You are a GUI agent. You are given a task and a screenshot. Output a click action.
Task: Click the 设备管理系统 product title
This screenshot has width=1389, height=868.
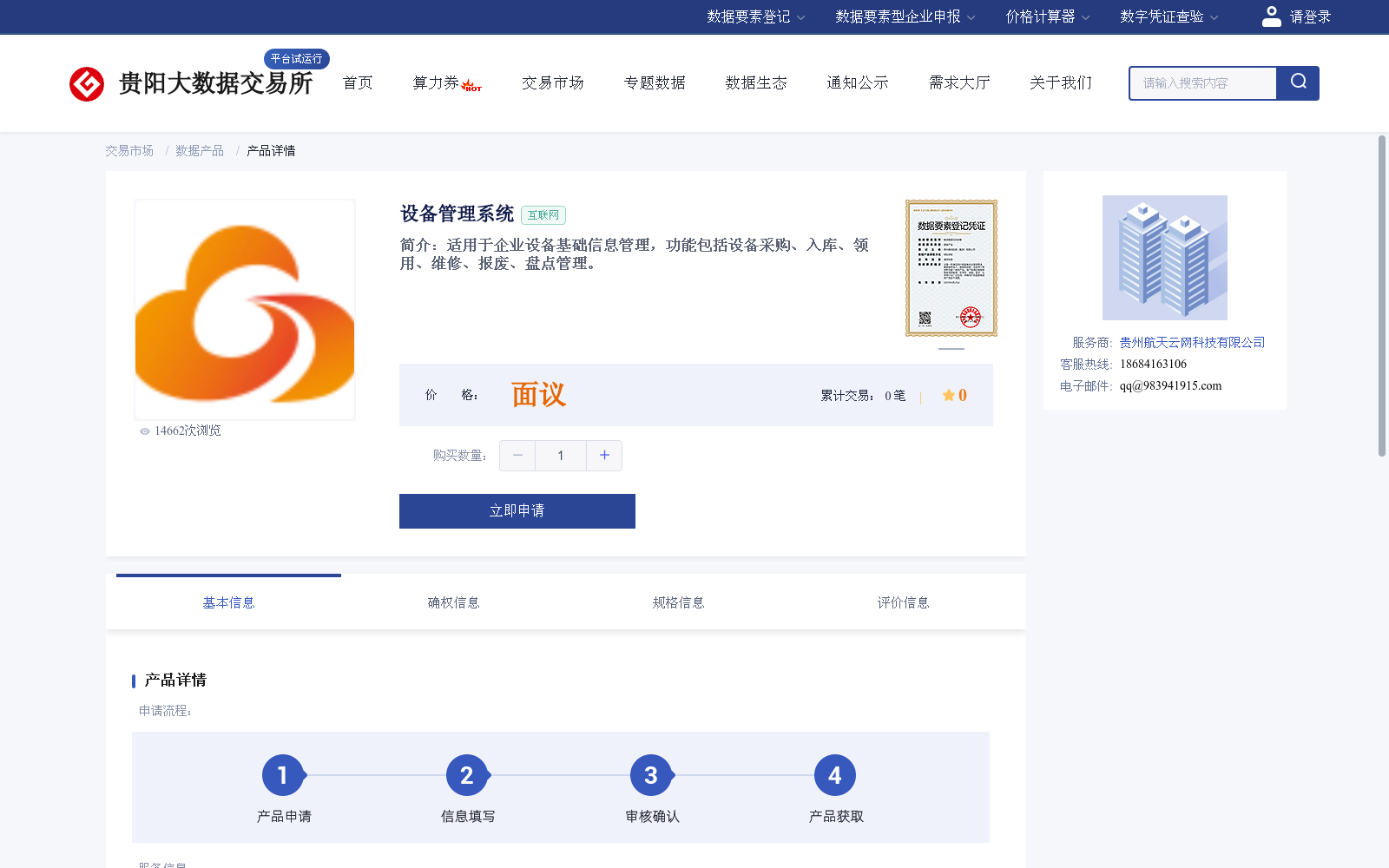coord(457,214)
